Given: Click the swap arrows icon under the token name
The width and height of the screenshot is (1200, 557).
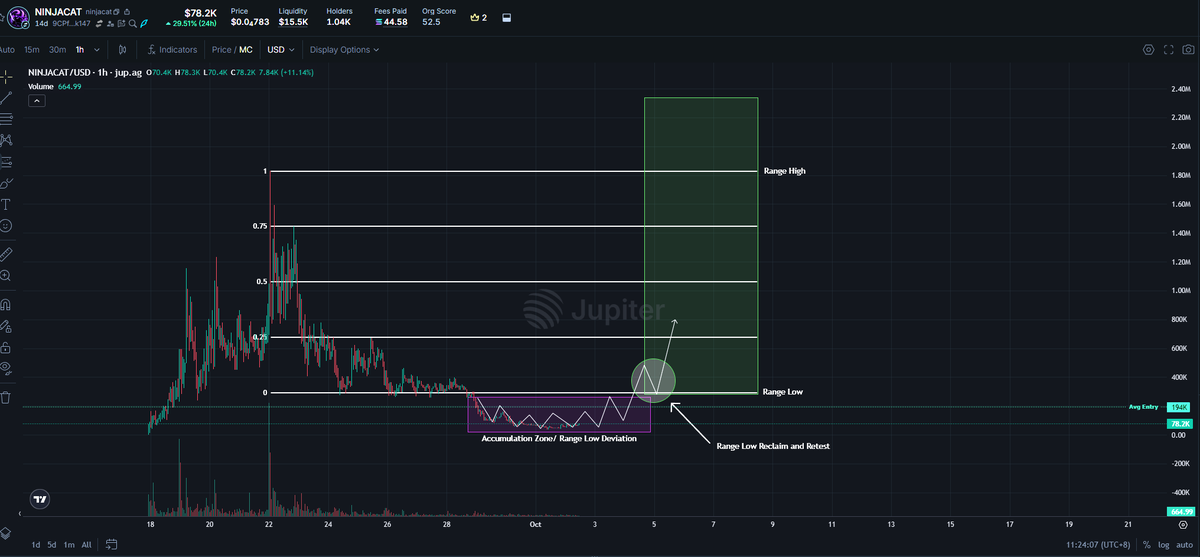Looking at the screenshot, I should pos(99,24).
